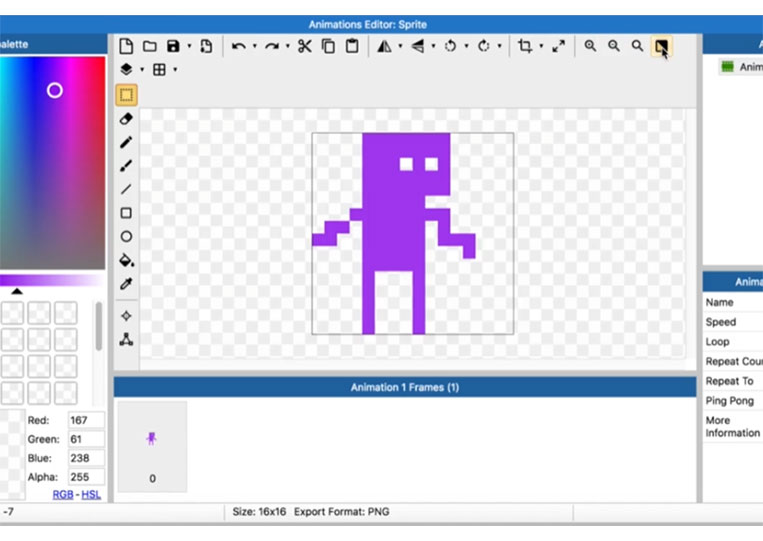Click the Reset zoom magnifier
The width and height of the screenshot is (763, 541).
637,46
